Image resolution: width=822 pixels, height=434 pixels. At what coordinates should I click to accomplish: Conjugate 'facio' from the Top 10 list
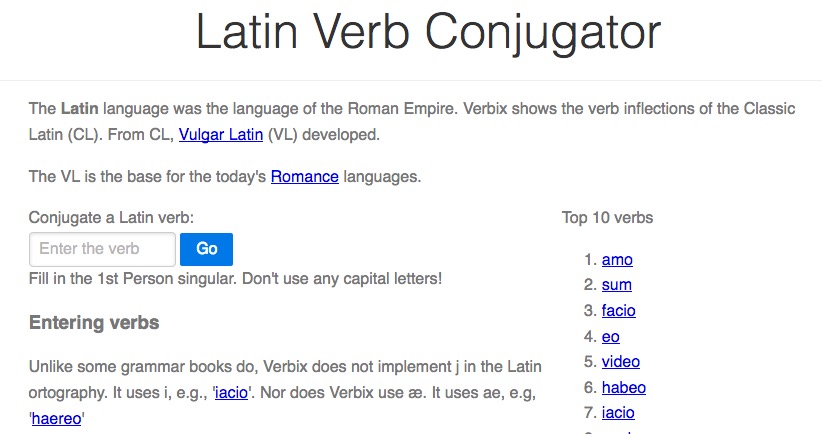click(x=619, y=310)
